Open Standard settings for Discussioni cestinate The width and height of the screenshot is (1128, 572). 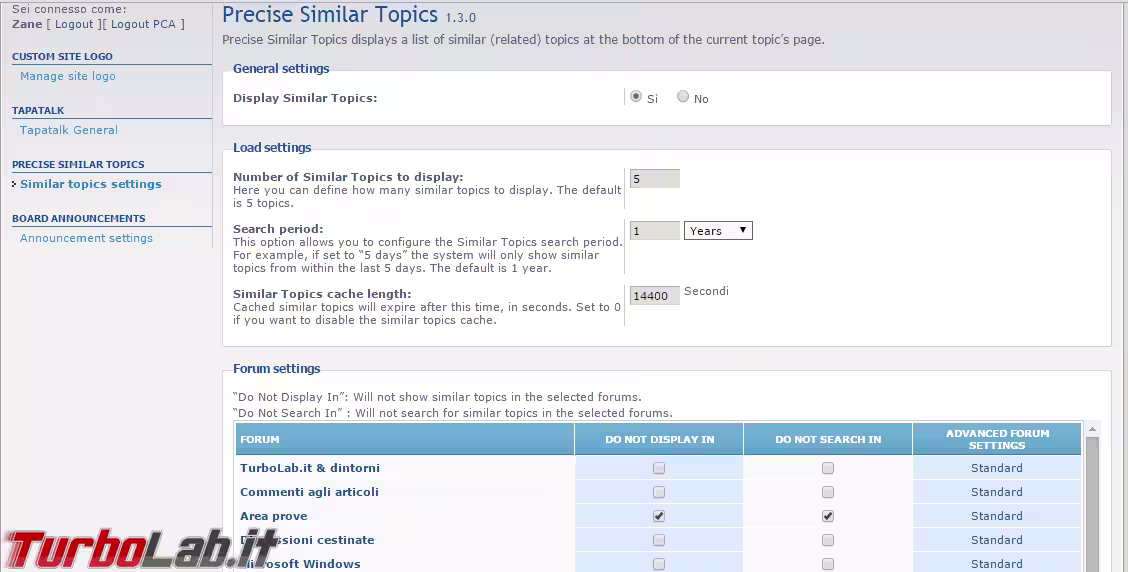point(996,540)
